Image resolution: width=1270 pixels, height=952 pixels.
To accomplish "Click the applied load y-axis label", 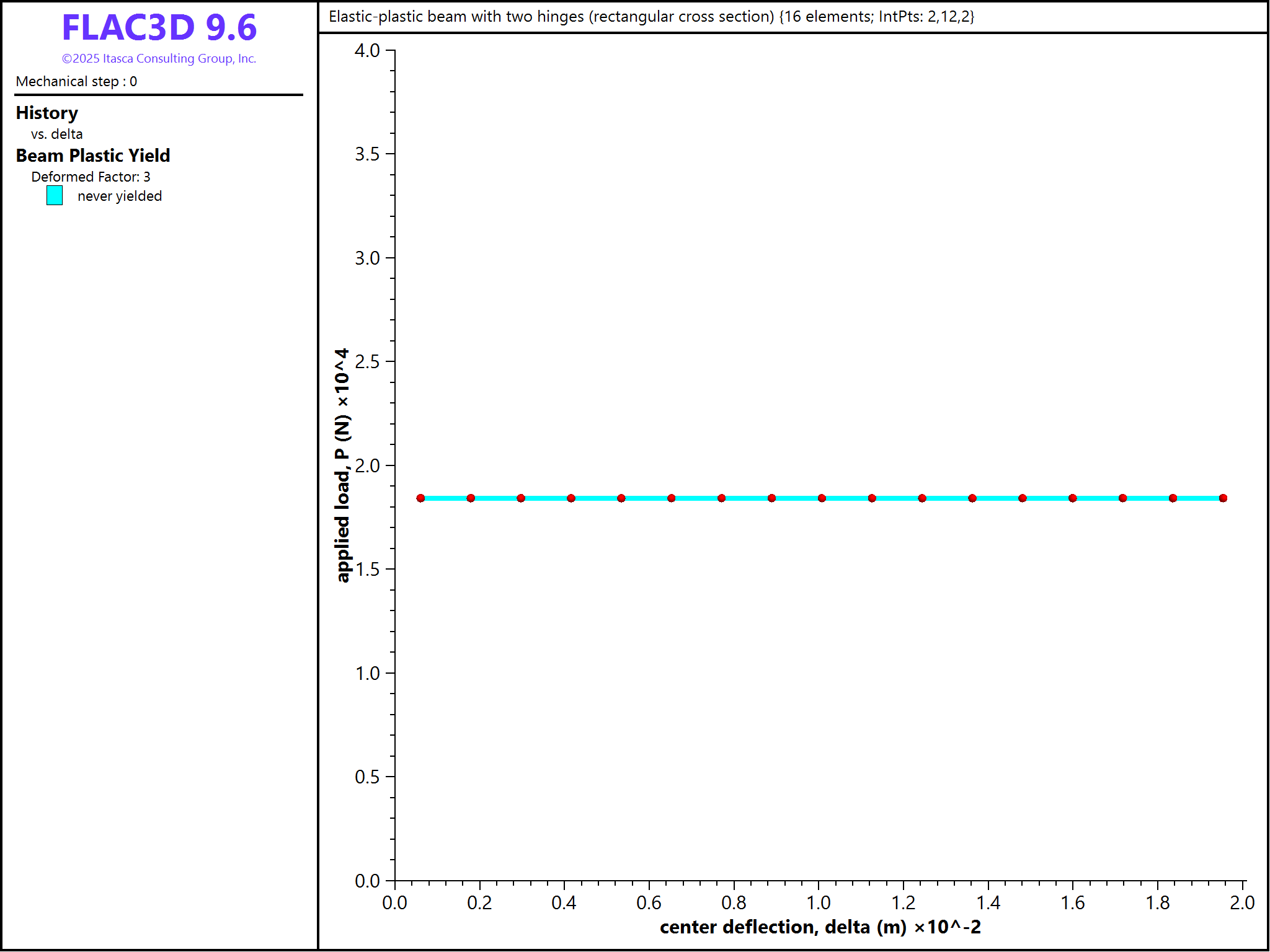I will point(342,465).
